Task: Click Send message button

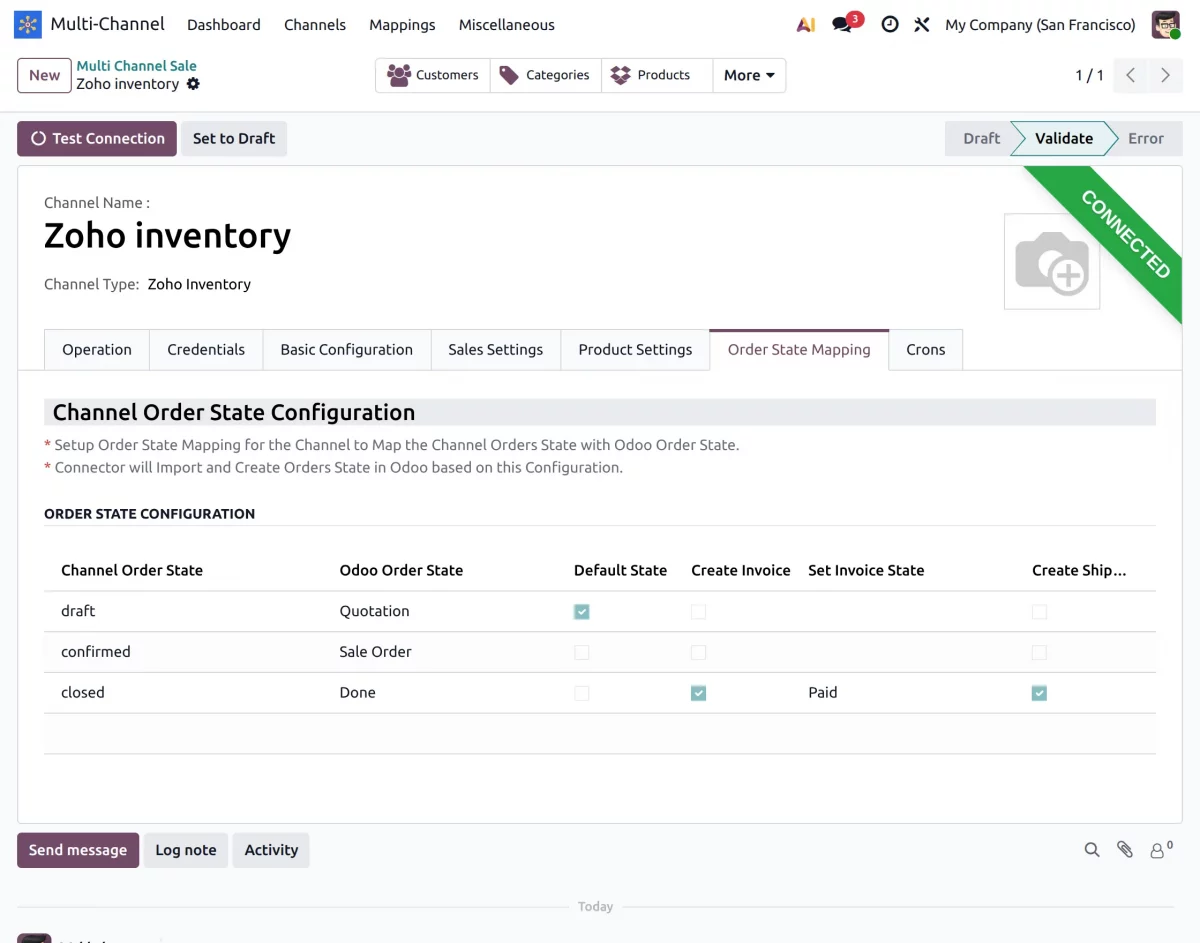Action: click(x=78, y=850)
